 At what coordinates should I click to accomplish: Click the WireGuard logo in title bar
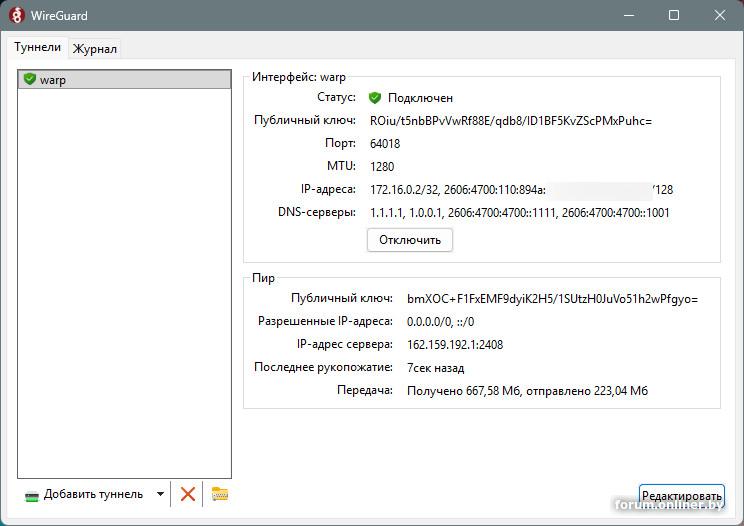pyautogui.click(x=17, y=15)
